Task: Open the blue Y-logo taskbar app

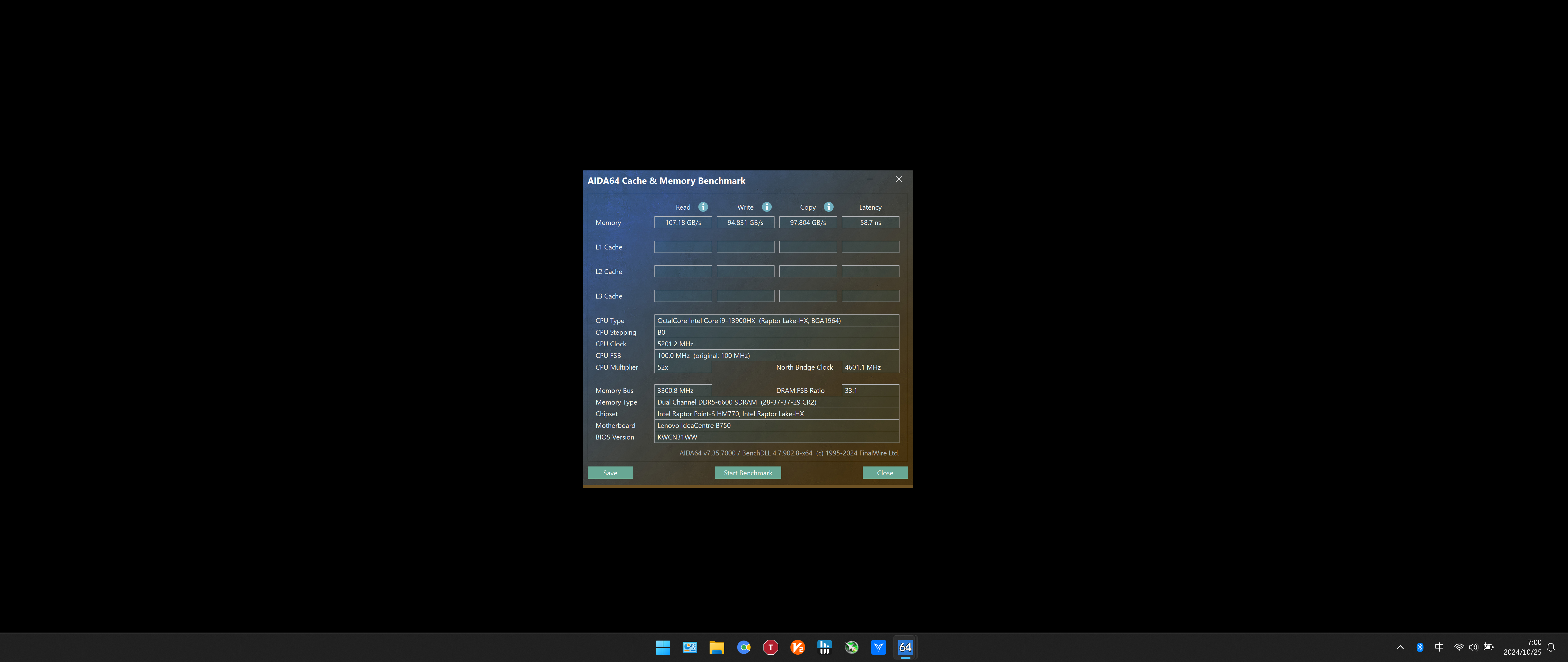Action: pyautogui.click(x=878, y=647)
